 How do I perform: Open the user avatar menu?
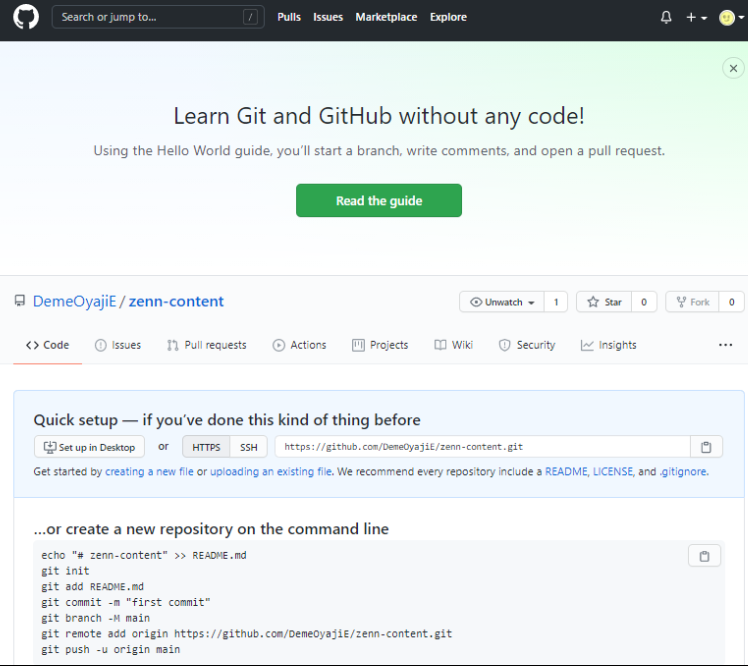tap(731, 18)
